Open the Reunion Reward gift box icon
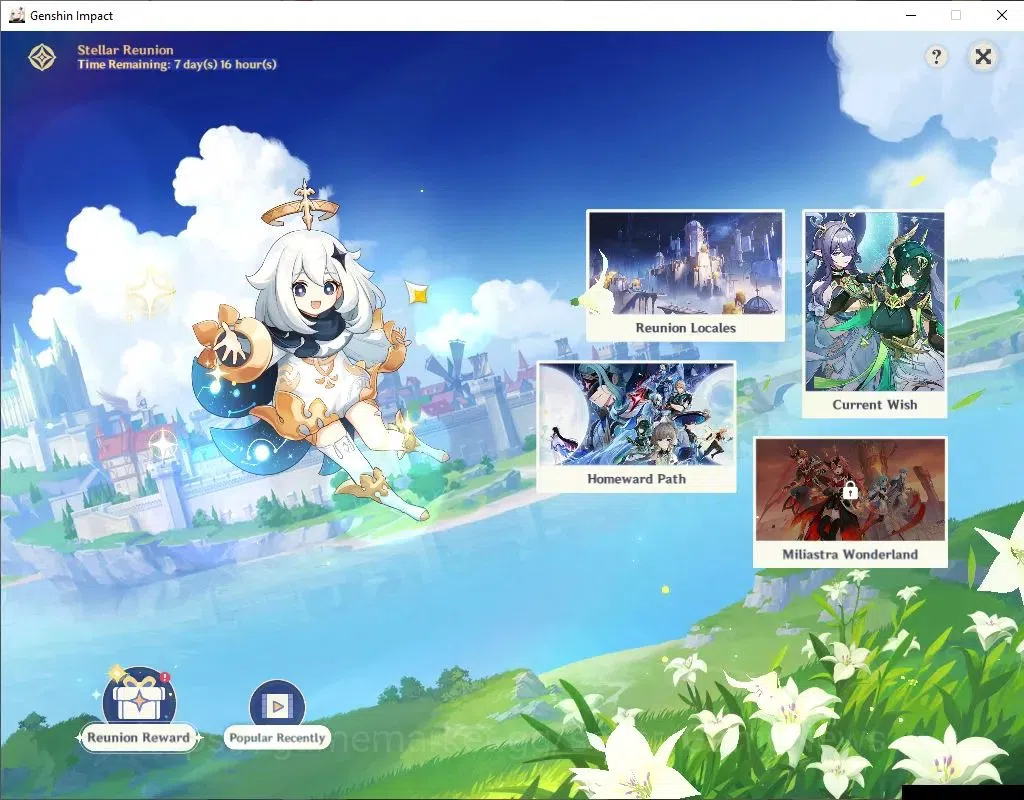Viewport: 1024px width, 800px height. click(139, 697)
